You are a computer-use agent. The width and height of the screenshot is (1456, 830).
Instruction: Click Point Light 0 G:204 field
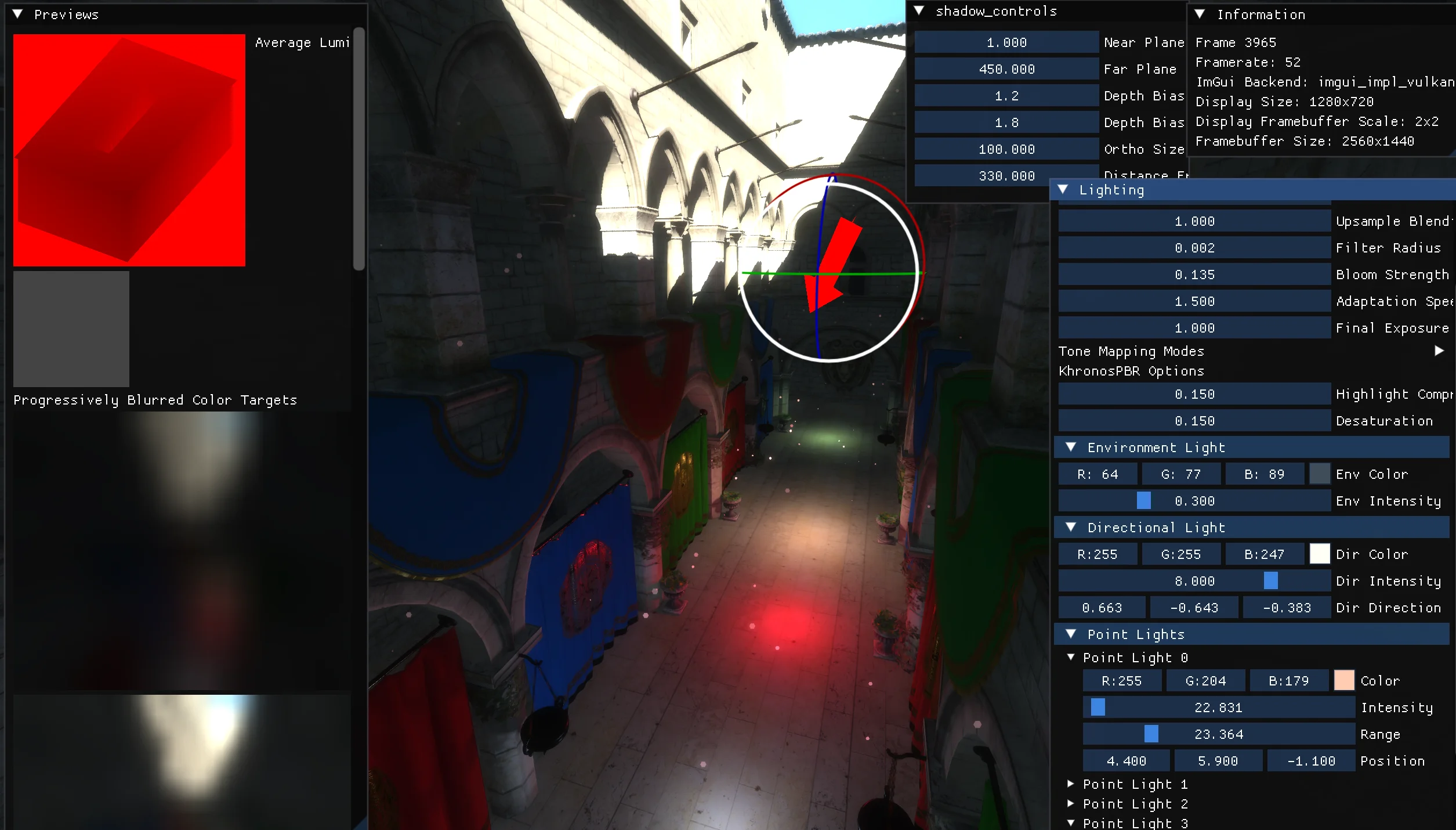pos(1205,680)
